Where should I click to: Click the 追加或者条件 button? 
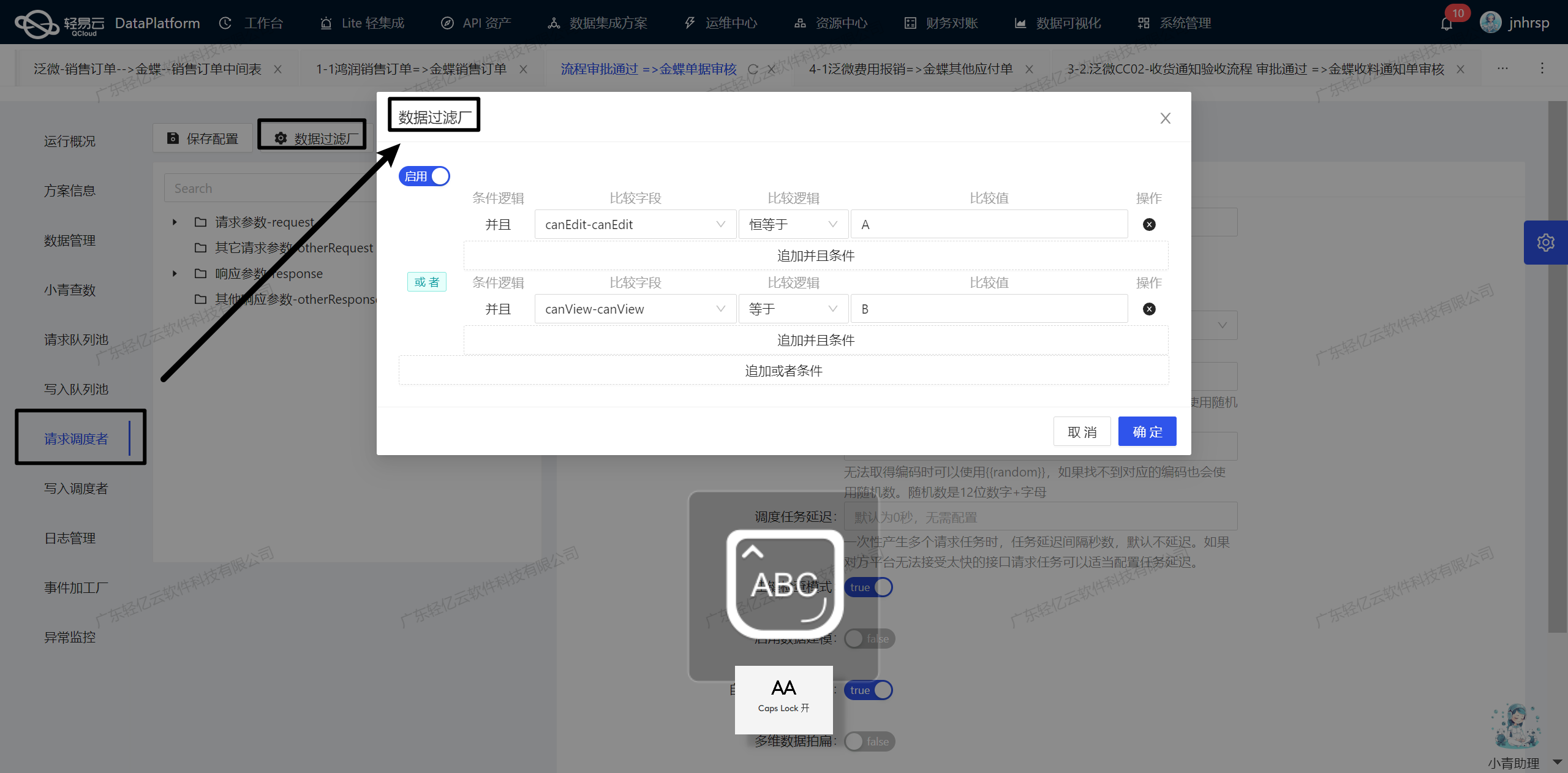(785, 370)
